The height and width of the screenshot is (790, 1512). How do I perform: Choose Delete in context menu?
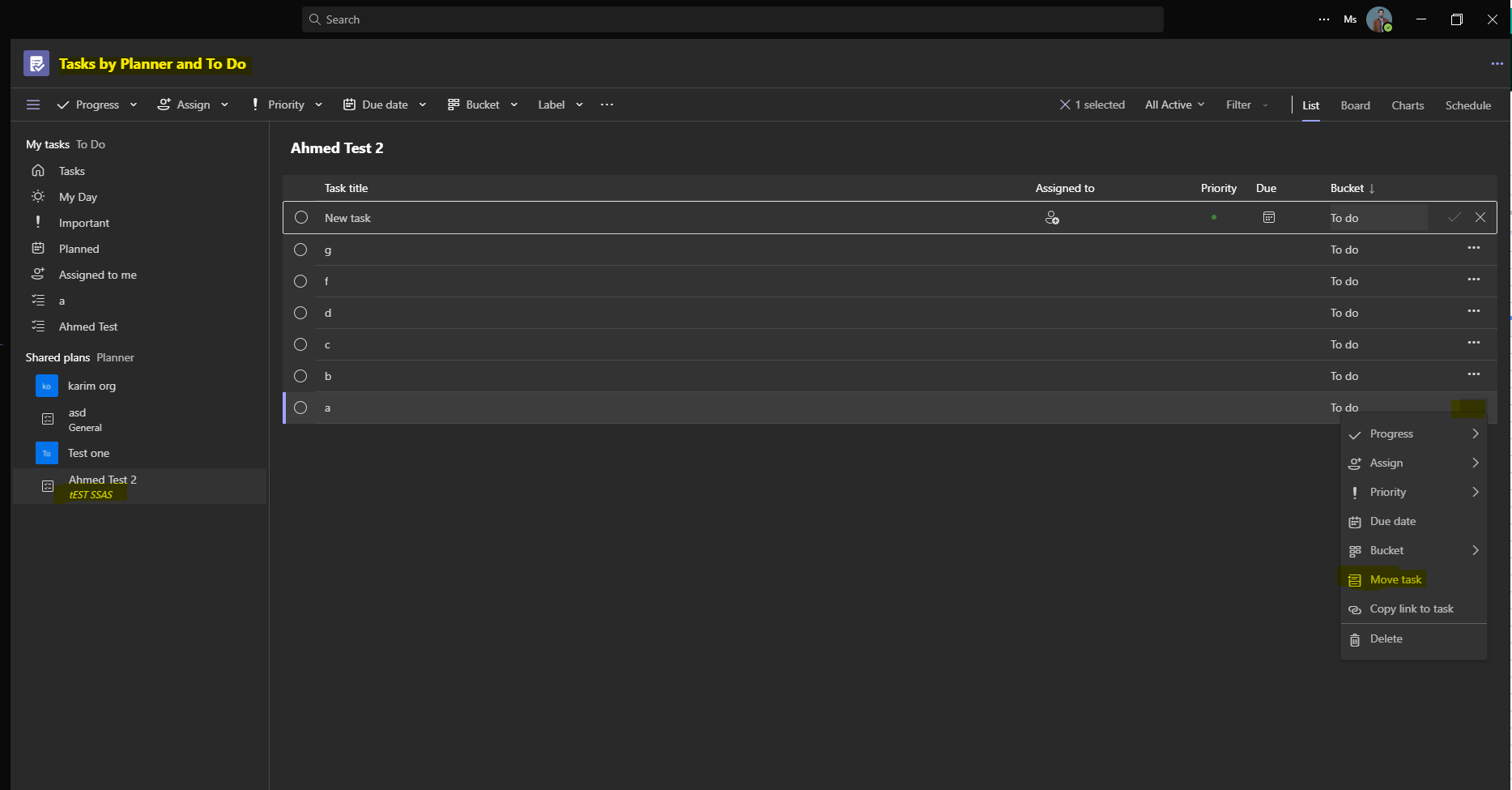[x=1413, y=638]
